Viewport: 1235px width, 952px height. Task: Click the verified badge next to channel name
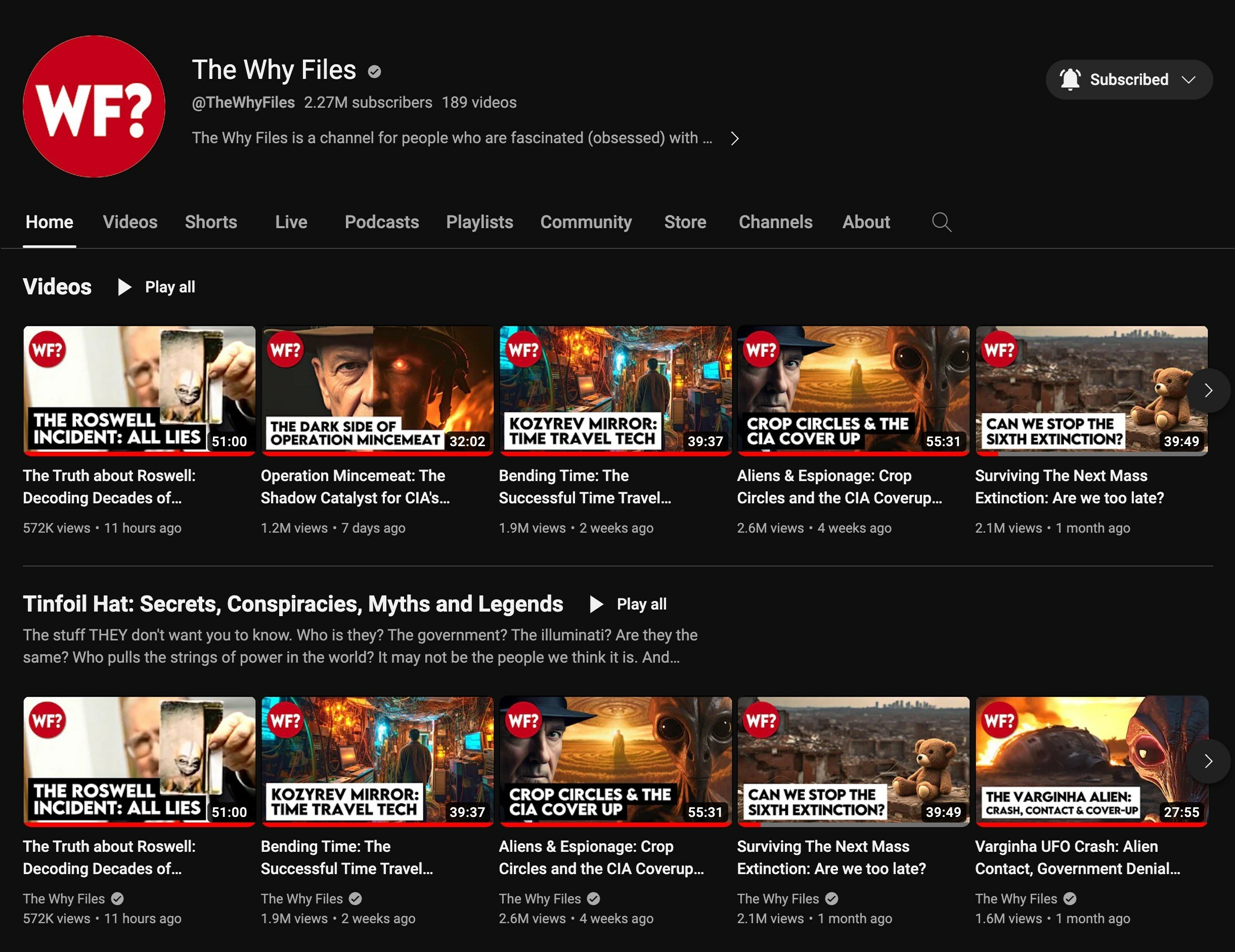pos(374,71)
